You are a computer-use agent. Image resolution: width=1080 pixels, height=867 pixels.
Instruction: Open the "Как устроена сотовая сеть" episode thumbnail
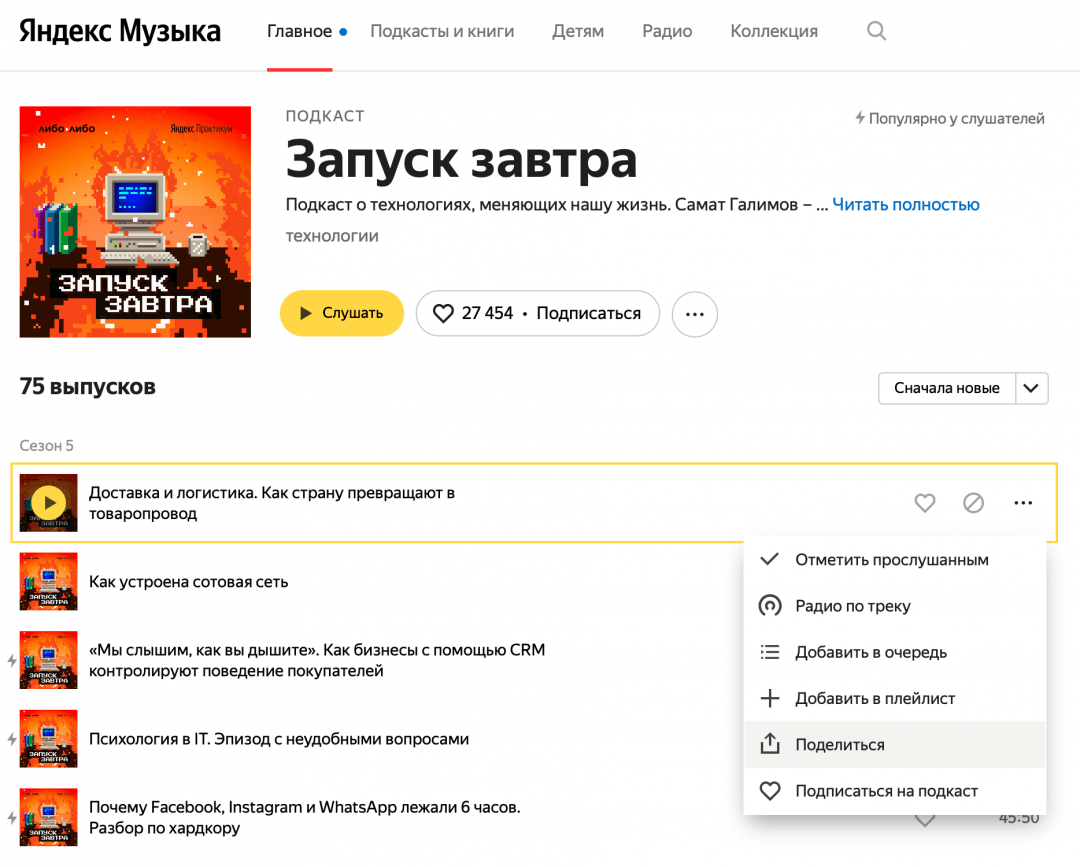pos(48,581)
